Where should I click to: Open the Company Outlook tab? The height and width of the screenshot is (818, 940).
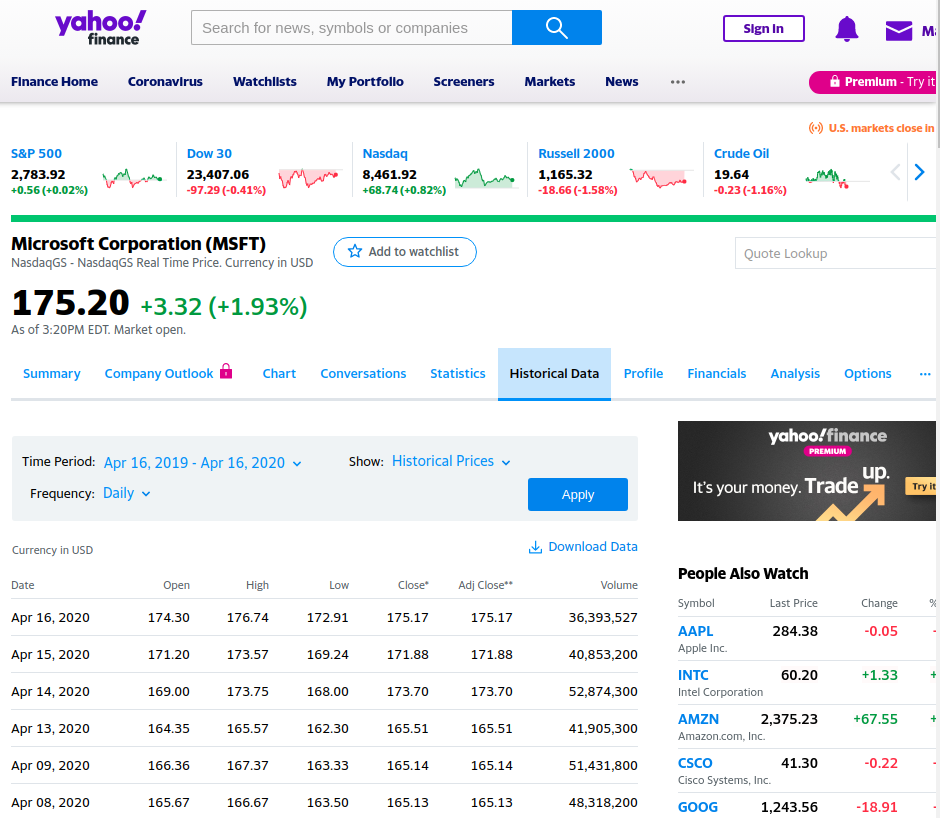[159, 374]
